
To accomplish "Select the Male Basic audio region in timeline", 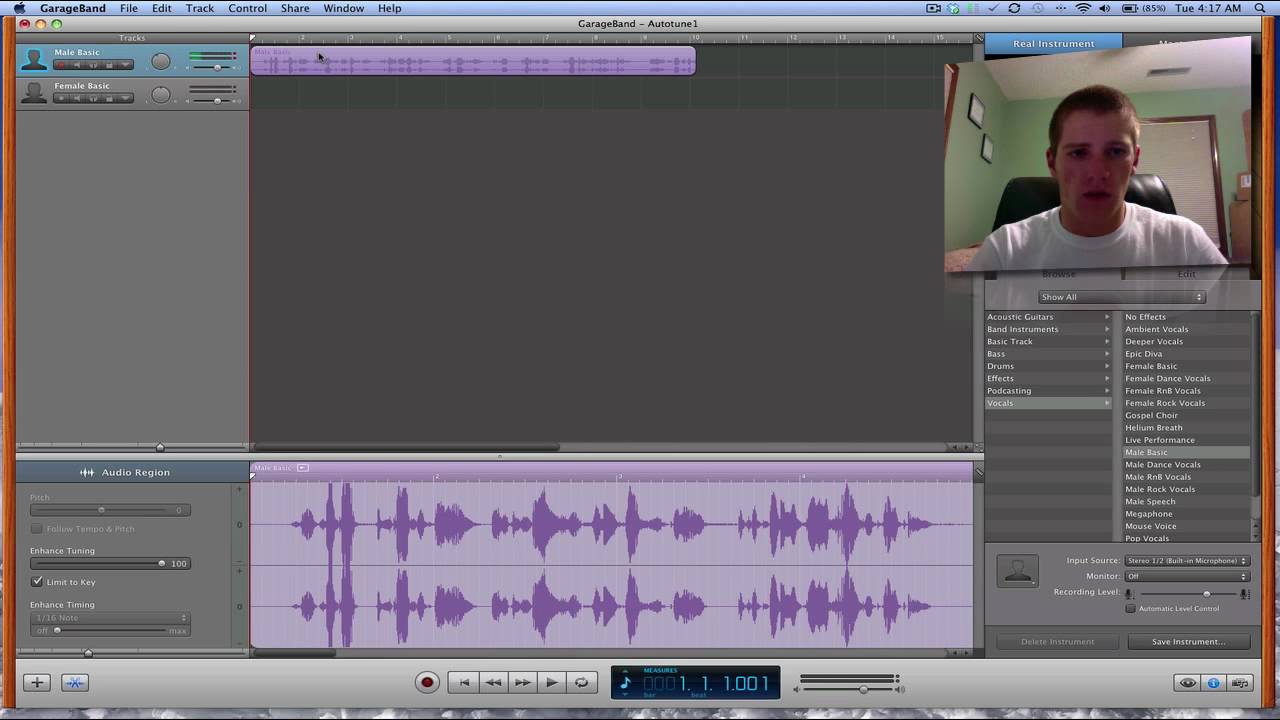I will pyautogui.click(x=473, y=61).
